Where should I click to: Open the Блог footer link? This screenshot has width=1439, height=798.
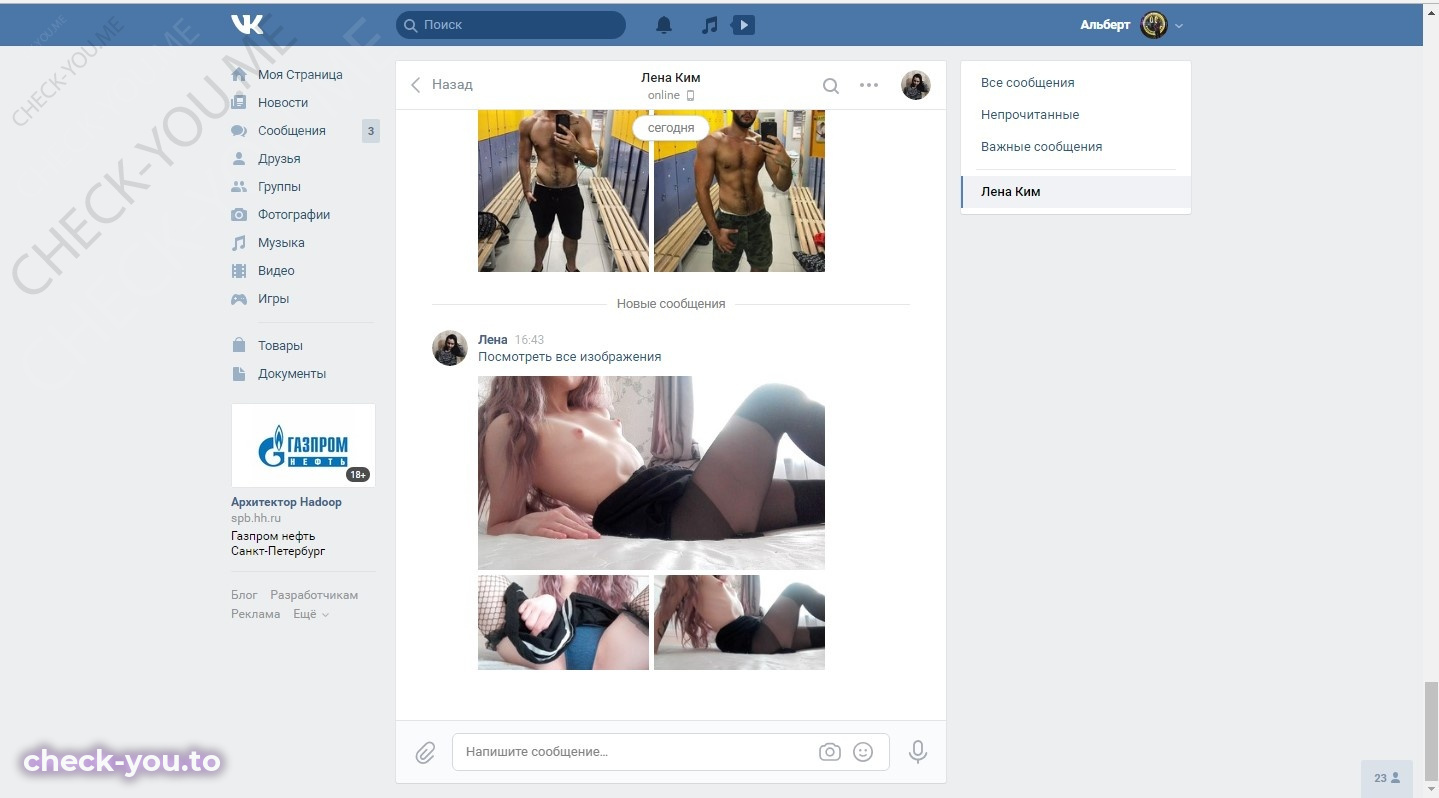(x=244, y=595)
